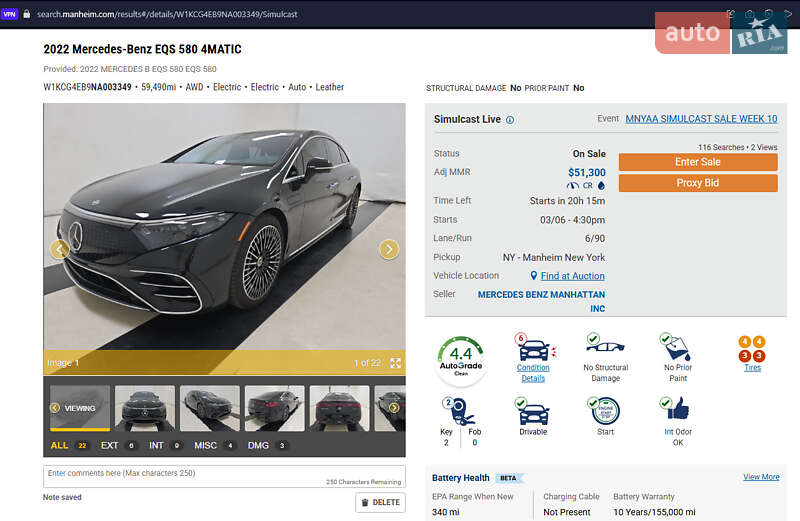Open the Condition Details link
Image resolution: width=800 pixels, height=521 pixels.
[533, 373]
